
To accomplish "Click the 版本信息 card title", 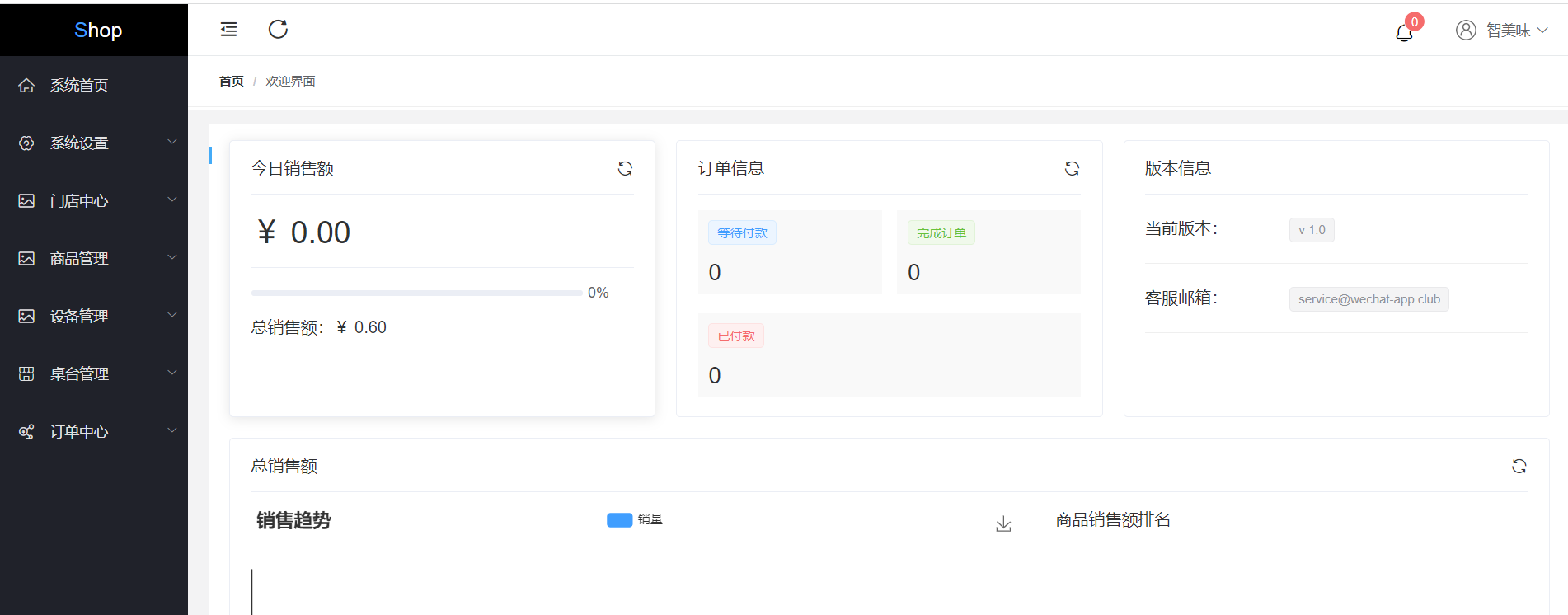I will coord(1178,168).
